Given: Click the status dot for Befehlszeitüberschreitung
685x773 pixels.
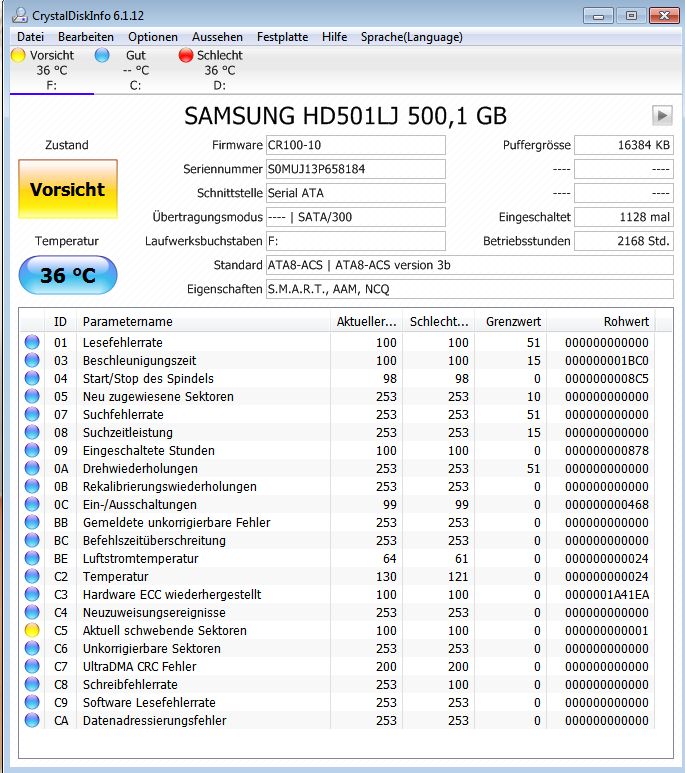Looking at the screenshot, I should tap(32, 540).
